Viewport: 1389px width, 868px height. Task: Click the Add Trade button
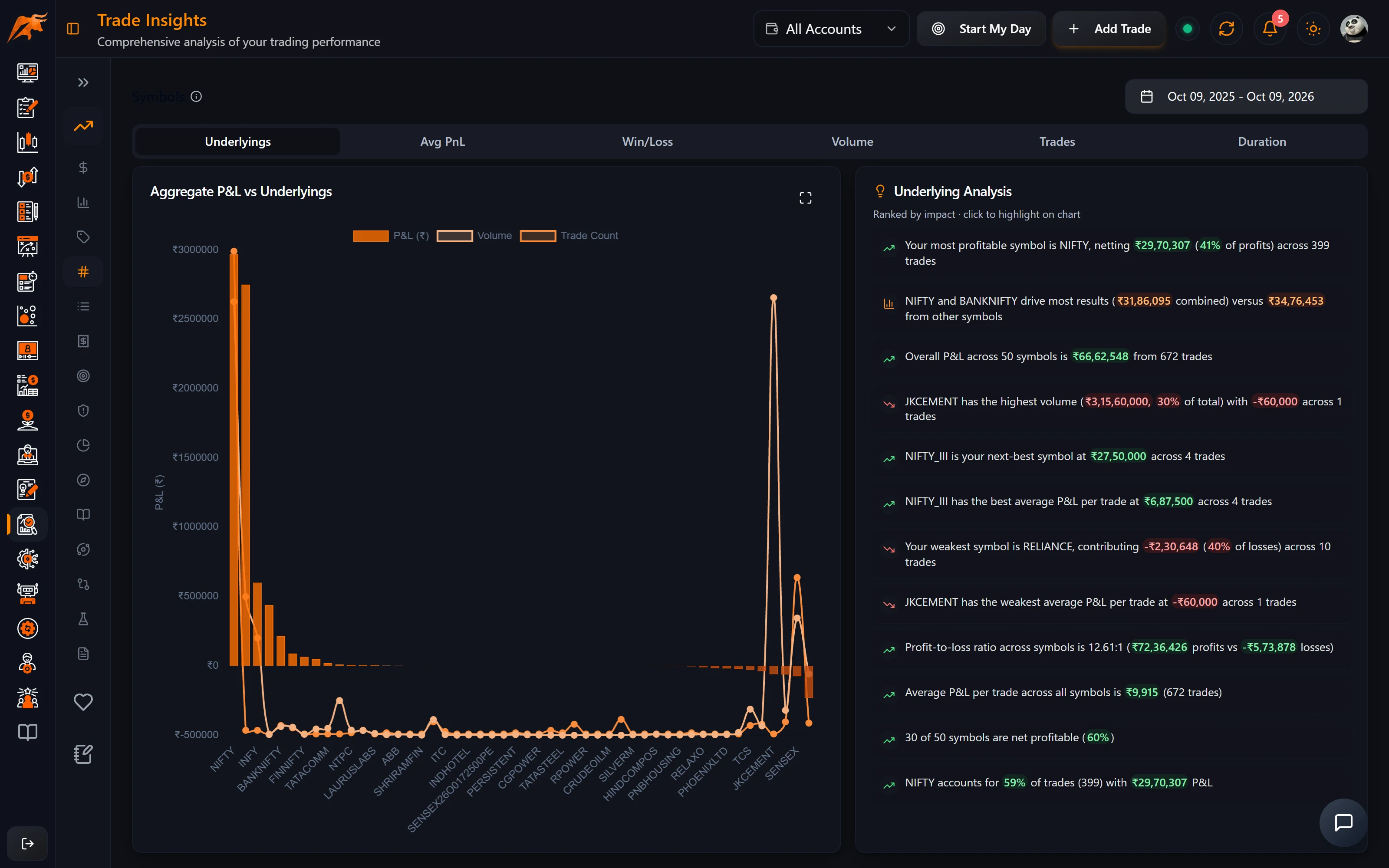pos(1109,29)
